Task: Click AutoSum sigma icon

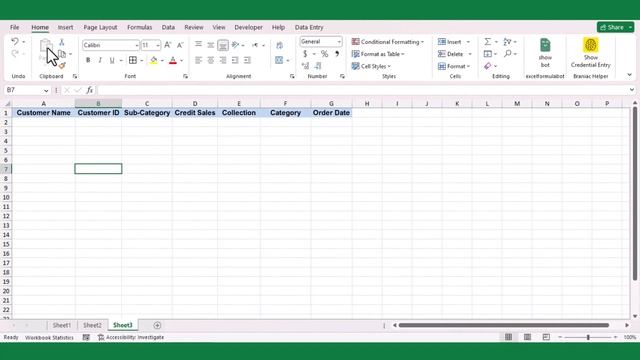Action: tap(487, 42)
